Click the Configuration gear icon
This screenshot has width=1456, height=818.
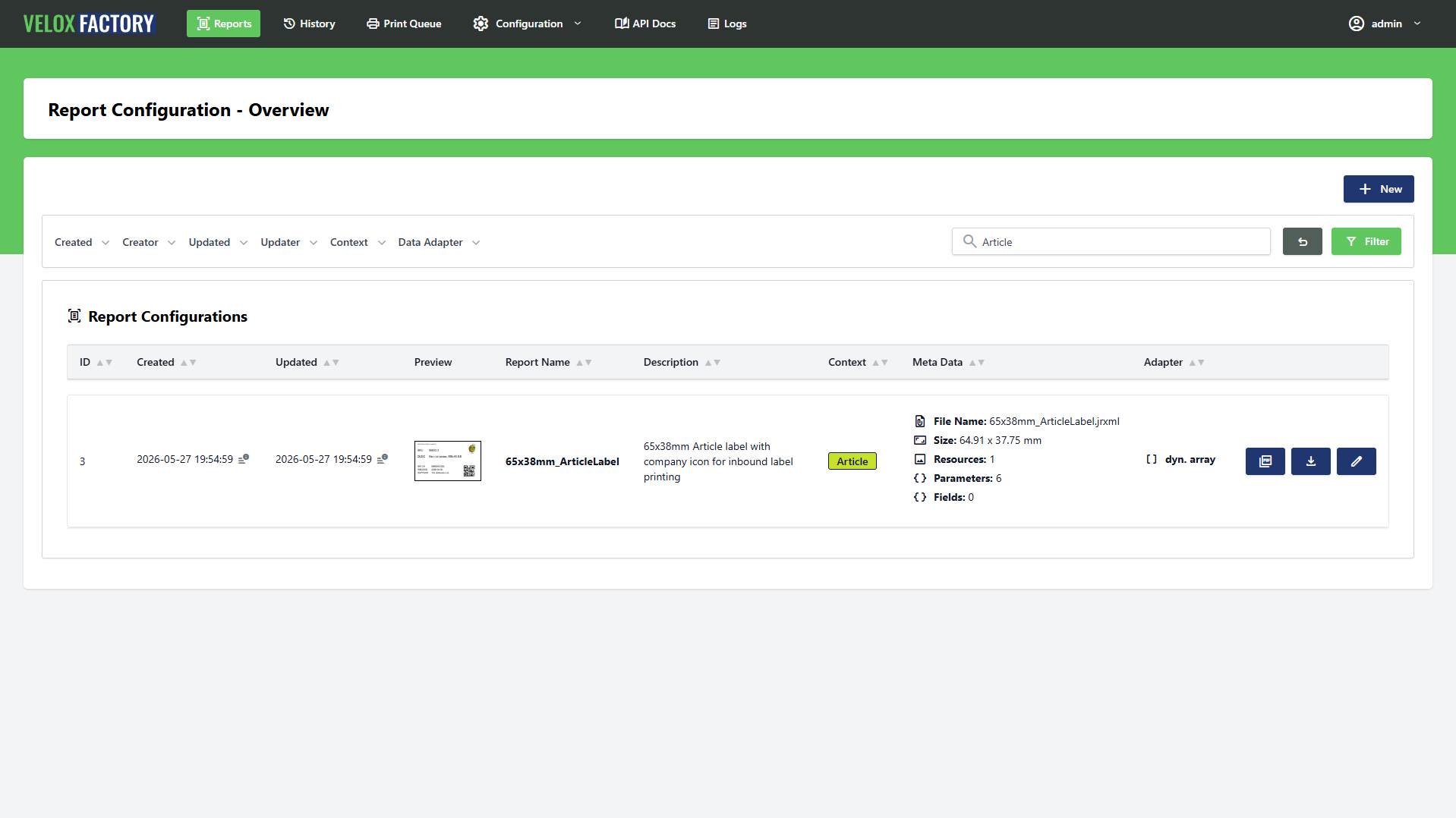tap(480, 24)
